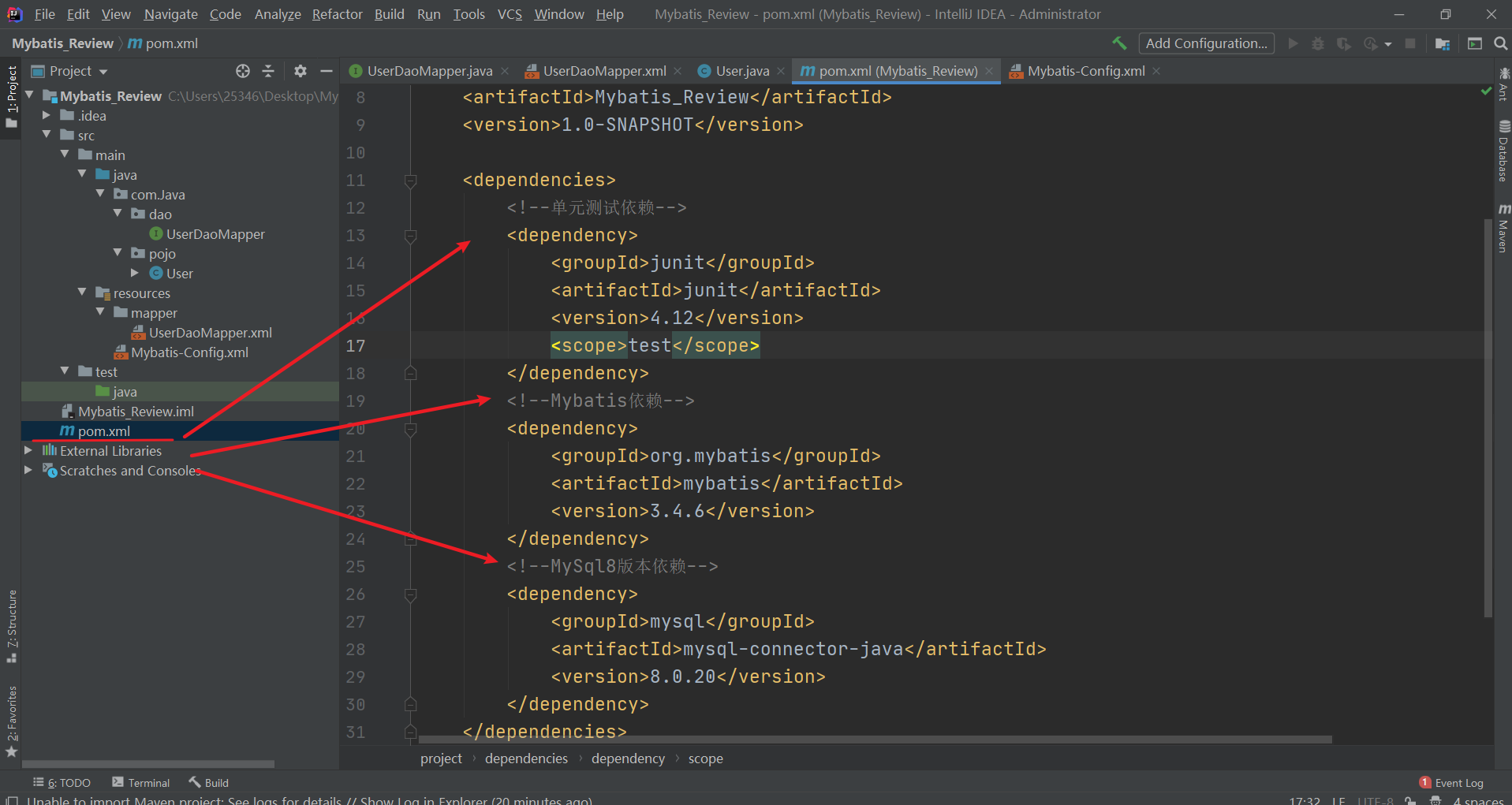This screenshot has width=1512, height=805.
Task: Switch to UserDaoMapper.java tab
Action: 430,71
